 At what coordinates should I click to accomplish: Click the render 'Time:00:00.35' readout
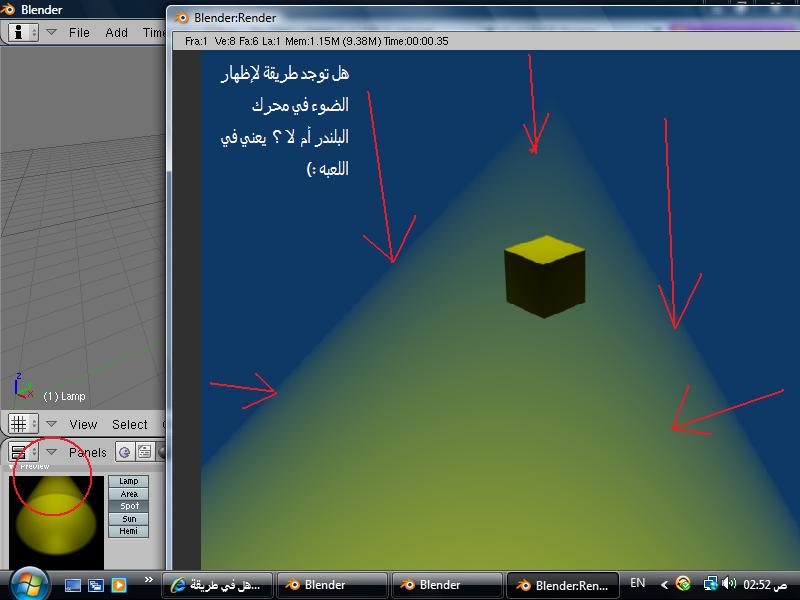(416, 41)
